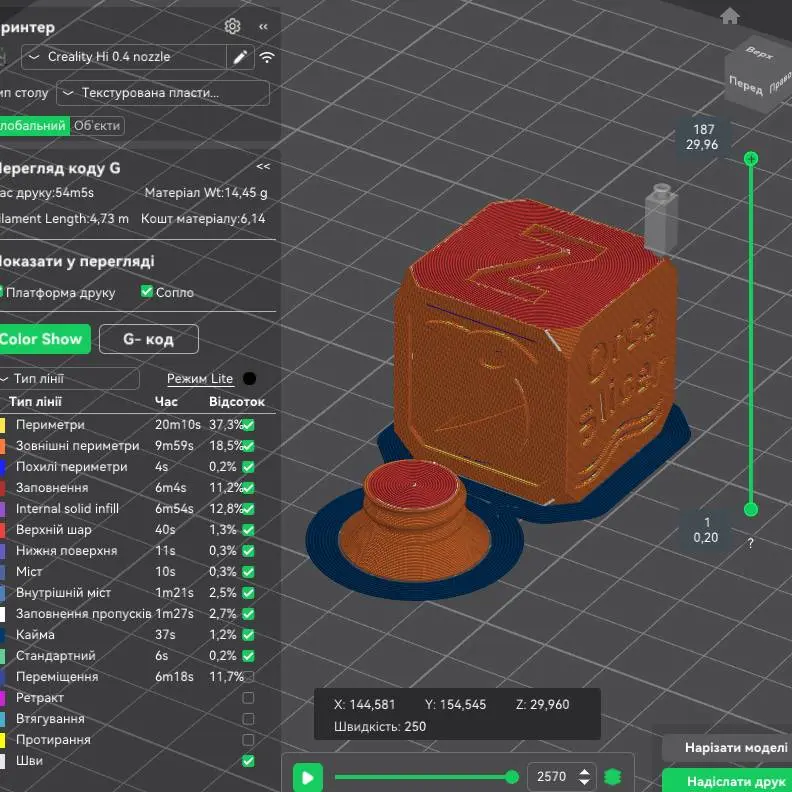
Task: Open the Creality Hi 0.4 nozzle dropdown
Action: (x=124, y=57)
